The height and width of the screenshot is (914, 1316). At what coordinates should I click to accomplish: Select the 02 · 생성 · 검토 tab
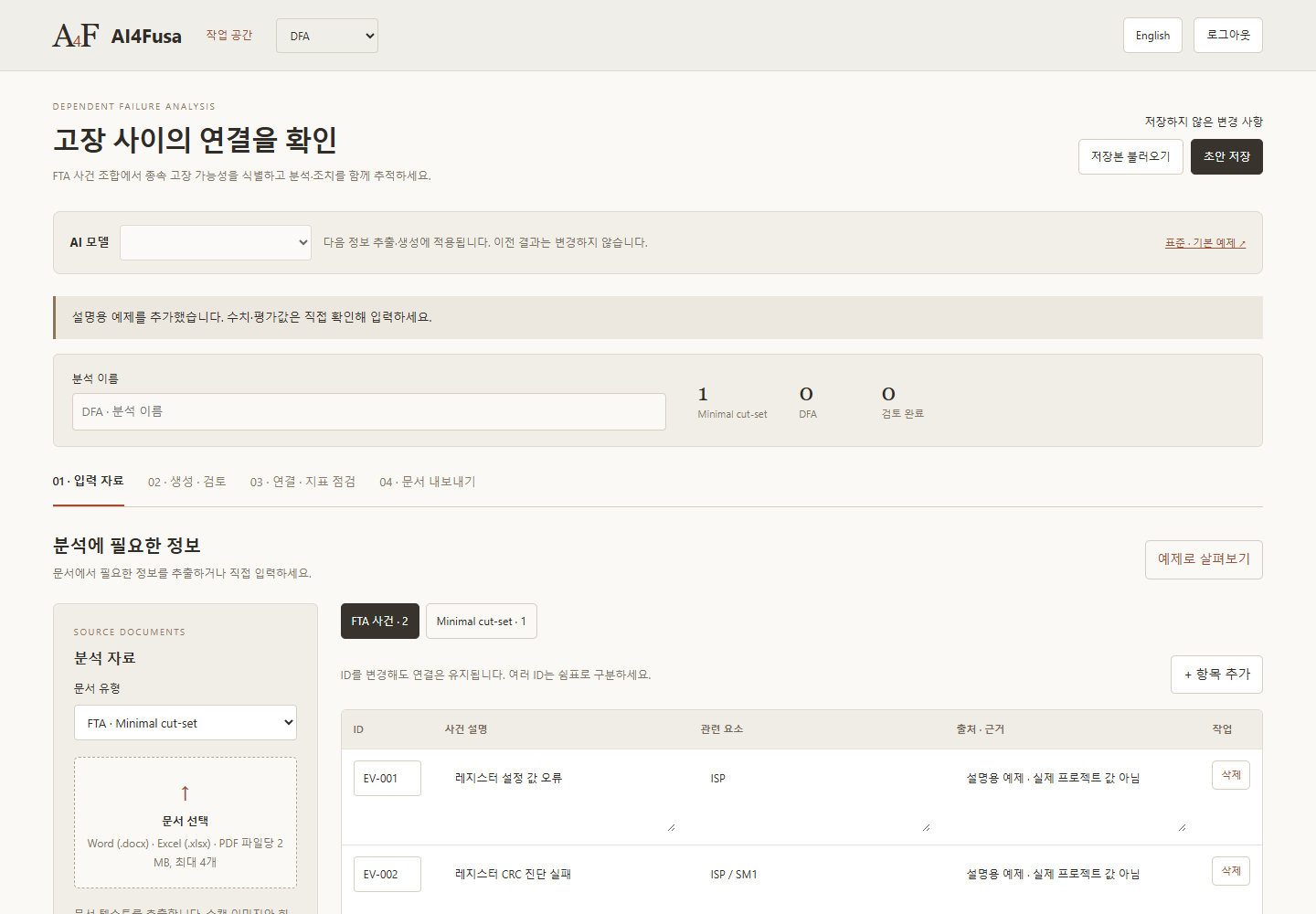(x=187, y=482)
